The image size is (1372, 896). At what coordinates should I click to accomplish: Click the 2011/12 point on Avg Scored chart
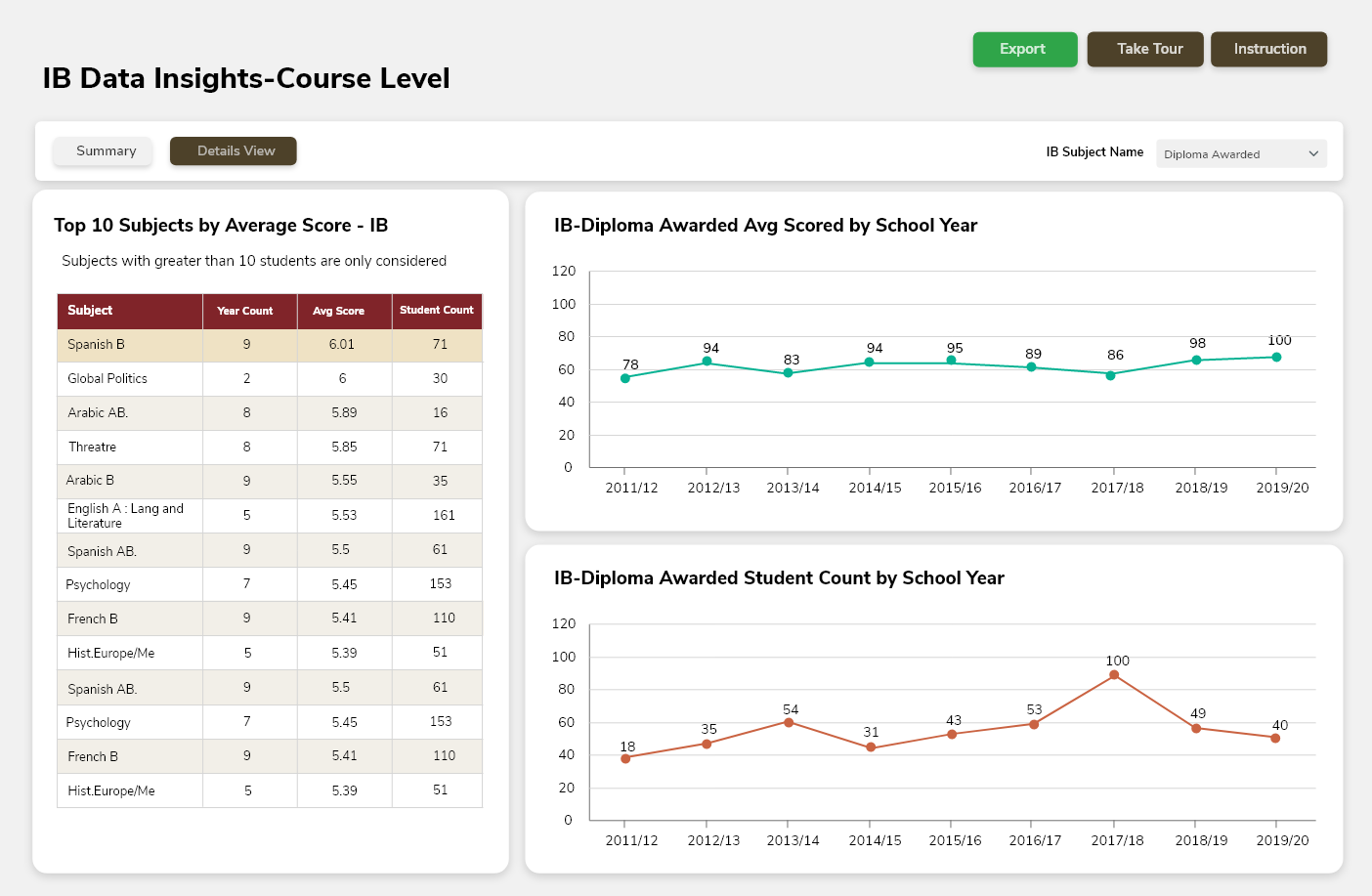pos(625,378)
